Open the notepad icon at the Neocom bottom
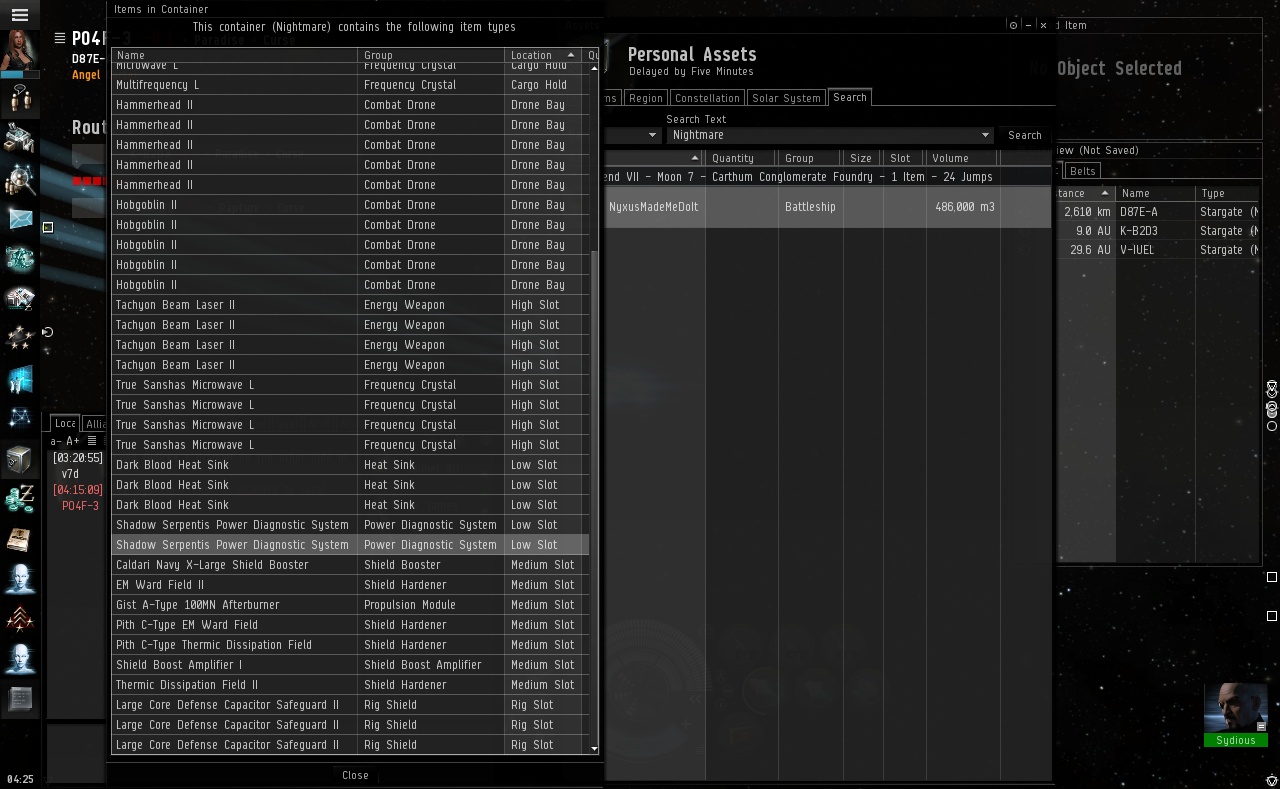Screen dimensions: 1280x789 point(20,699)
